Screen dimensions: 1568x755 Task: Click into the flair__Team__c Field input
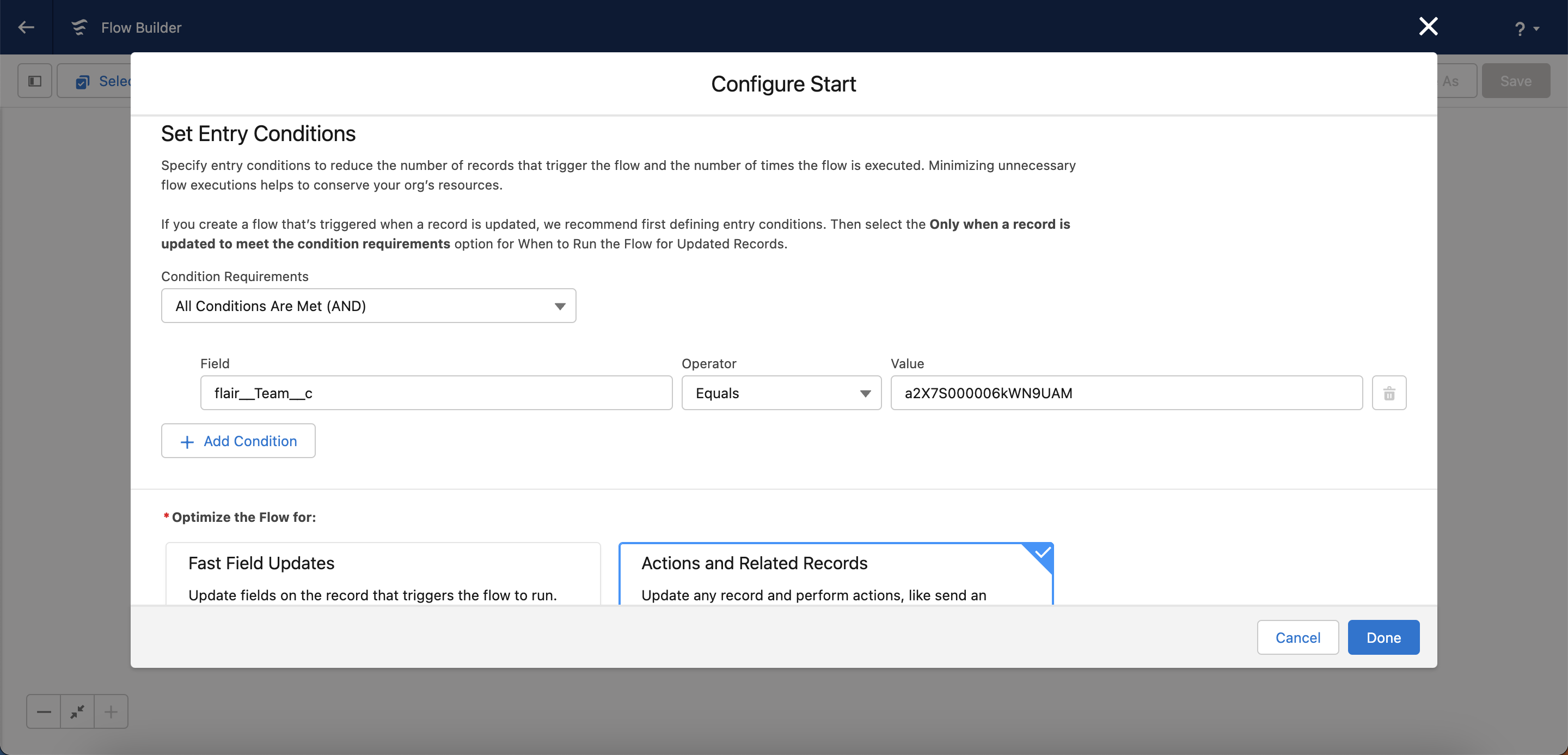click(436, 393)
